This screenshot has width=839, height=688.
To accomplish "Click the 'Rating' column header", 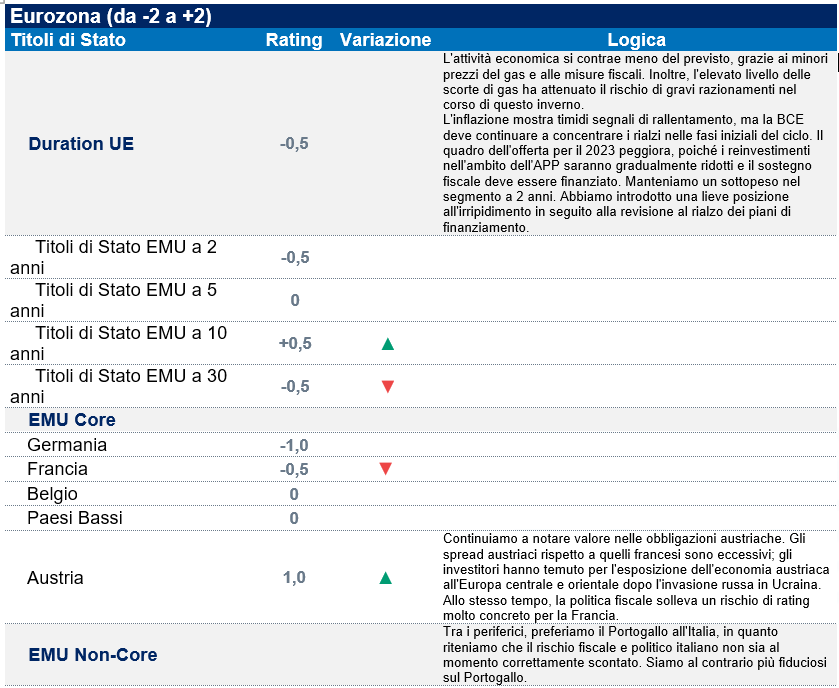I will tap(294, 41).
